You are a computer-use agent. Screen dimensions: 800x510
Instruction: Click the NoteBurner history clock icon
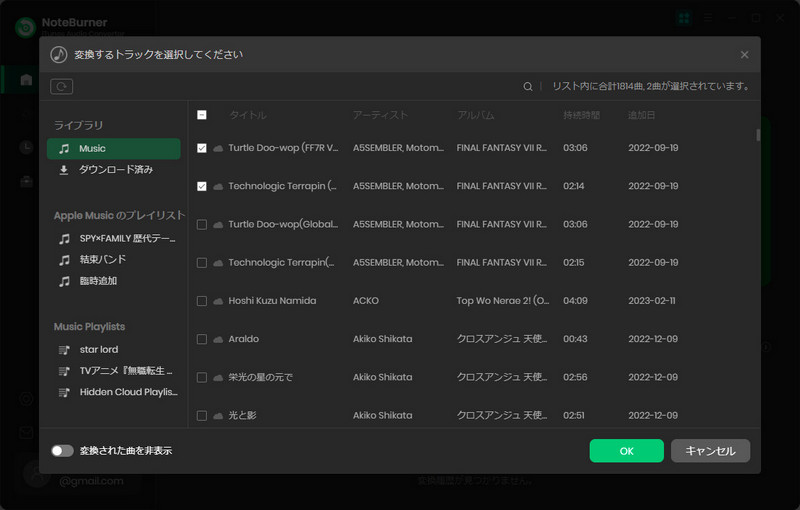26,147
